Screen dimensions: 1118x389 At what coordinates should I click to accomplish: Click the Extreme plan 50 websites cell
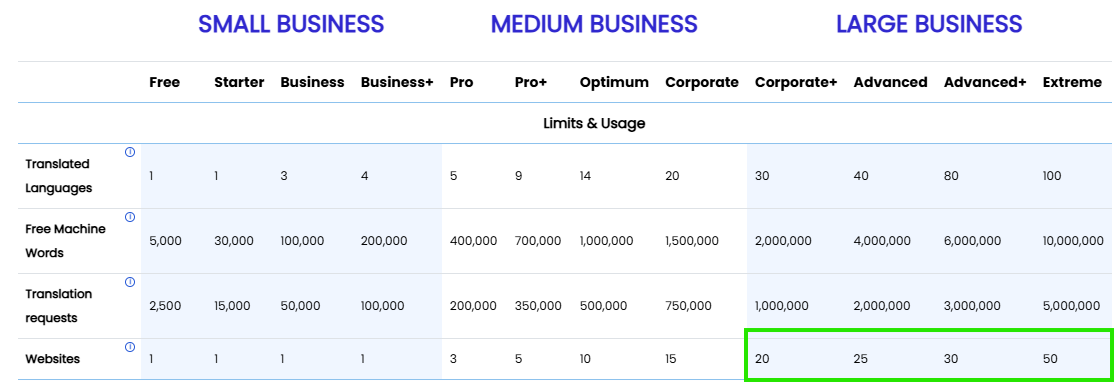click(1050, 359)
